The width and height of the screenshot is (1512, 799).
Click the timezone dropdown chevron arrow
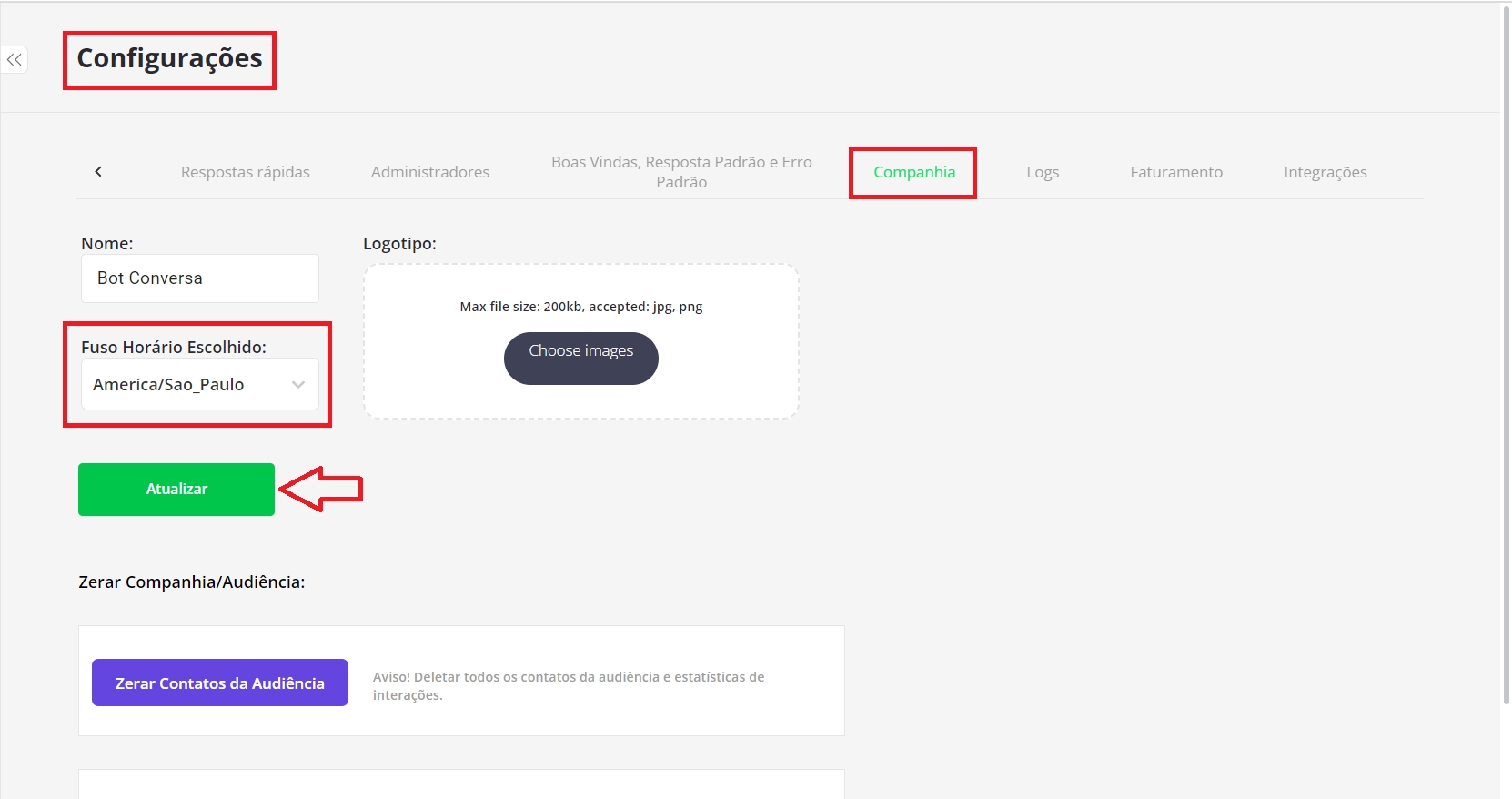[298, 385]
